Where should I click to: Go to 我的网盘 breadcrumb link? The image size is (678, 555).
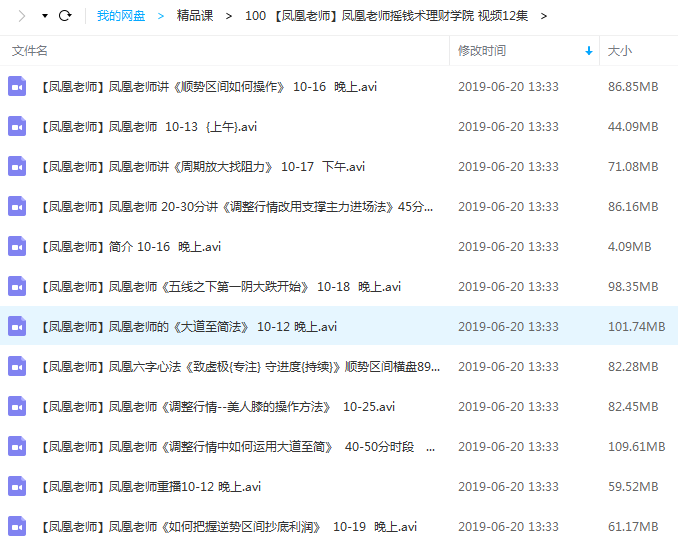(121, 16)
